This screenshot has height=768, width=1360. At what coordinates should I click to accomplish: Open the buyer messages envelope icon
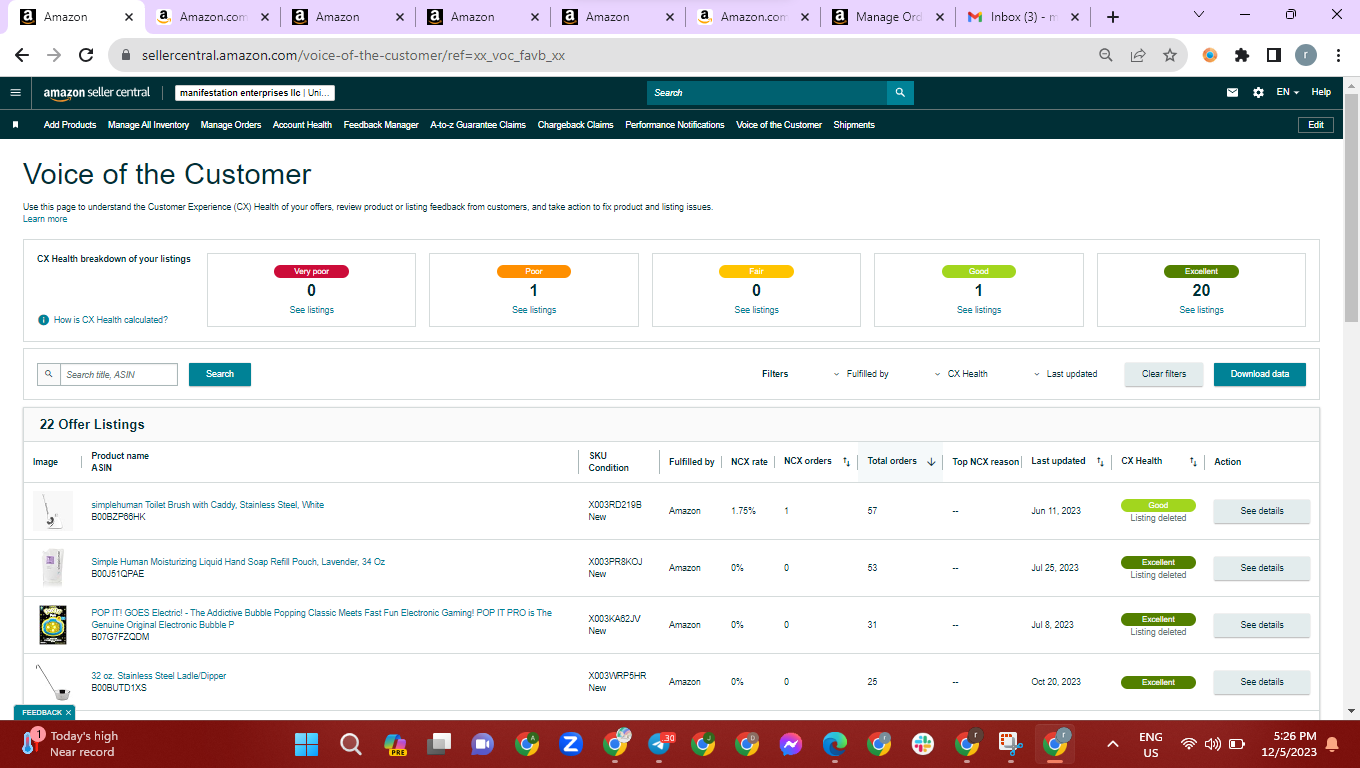pos(1233,92)
